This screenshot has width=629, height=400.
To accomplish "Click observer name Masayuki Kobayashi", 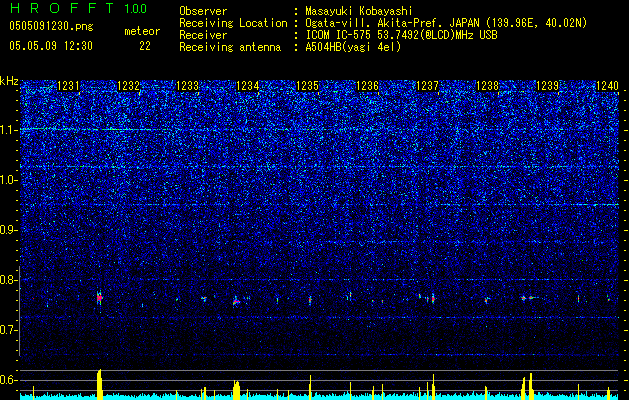I will point(359,11).
